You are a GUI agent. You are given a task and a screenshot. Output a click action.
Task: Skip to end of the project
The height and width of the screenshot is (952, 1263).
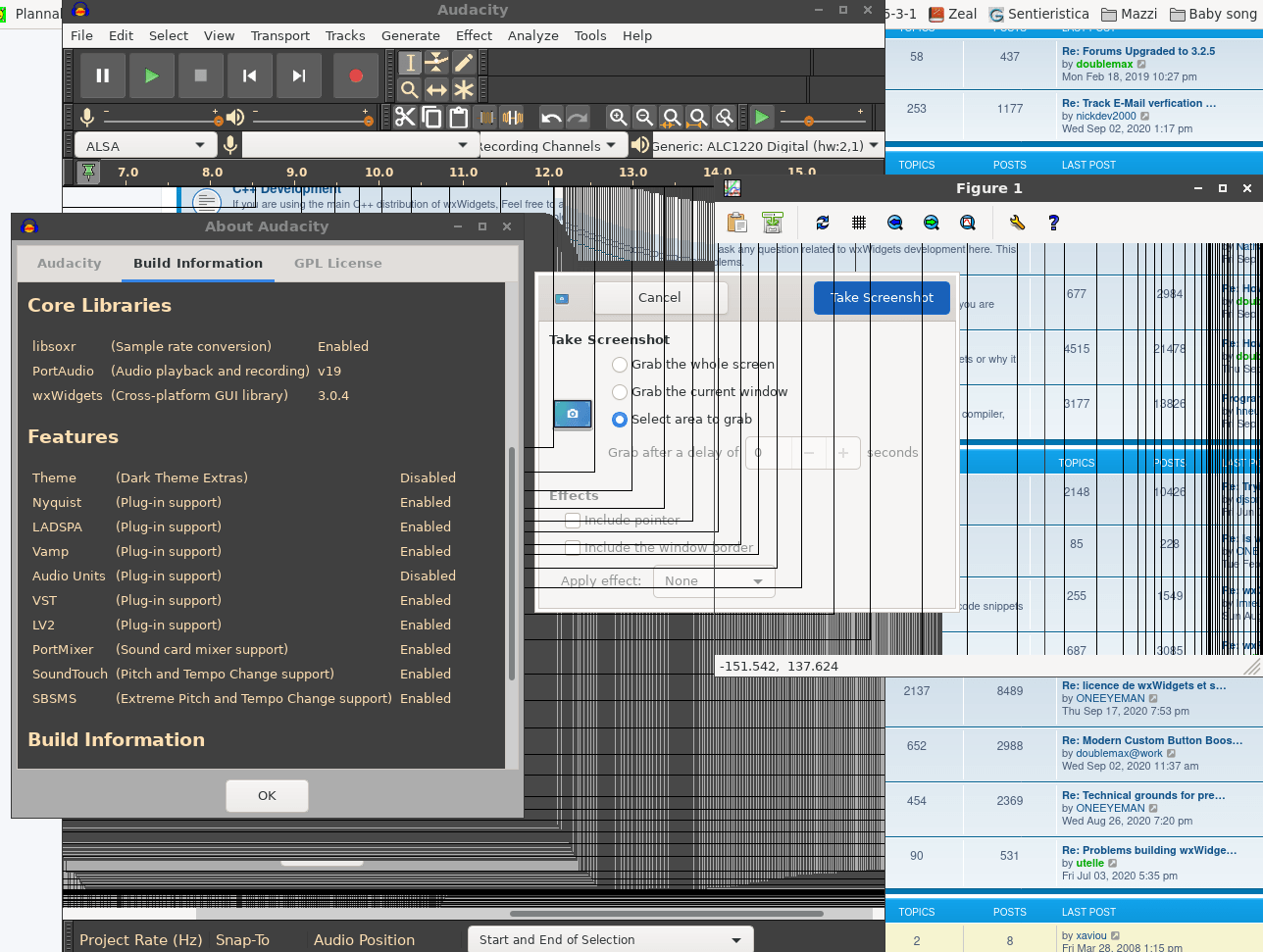(x=298, y=75)
